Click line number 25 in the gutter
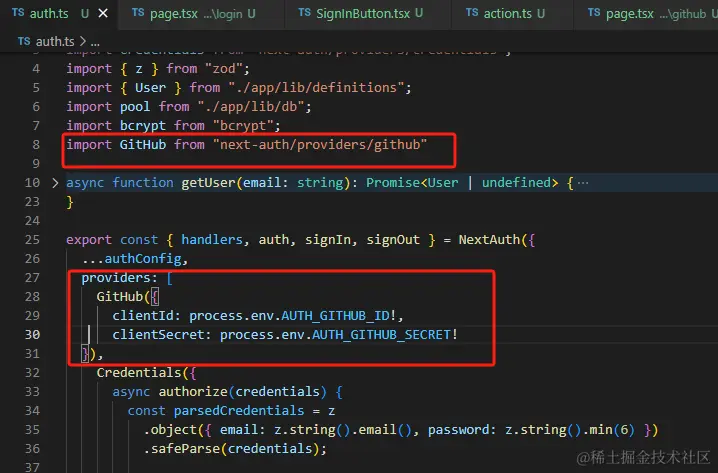This screenshot has height=473, width=718. point(32,240)
